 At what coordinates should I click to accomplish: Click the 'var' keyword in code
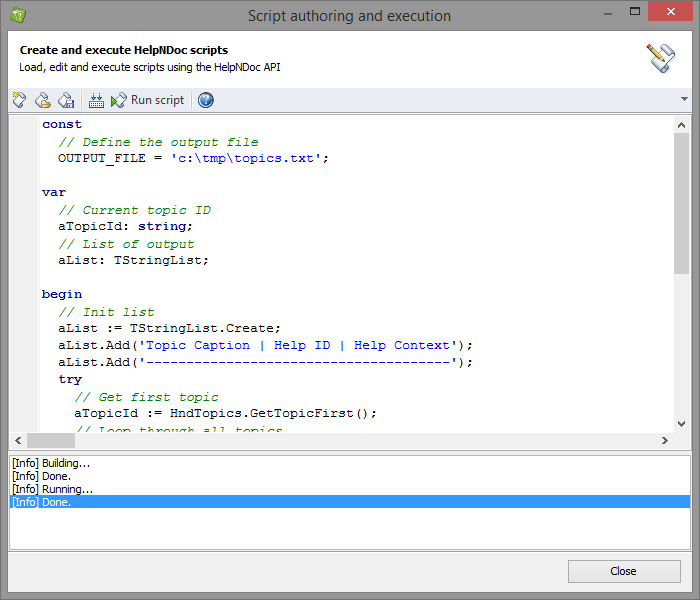(x=54, y=192)
